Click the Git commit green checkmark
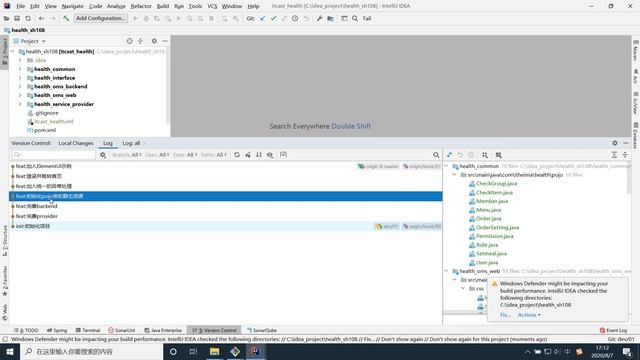640x360 pixels. pos(273,18)
